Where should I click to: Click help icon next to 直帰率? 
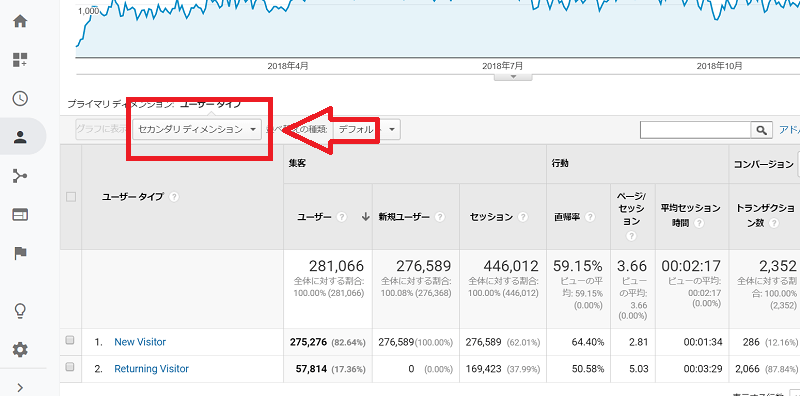coord(590,217)
